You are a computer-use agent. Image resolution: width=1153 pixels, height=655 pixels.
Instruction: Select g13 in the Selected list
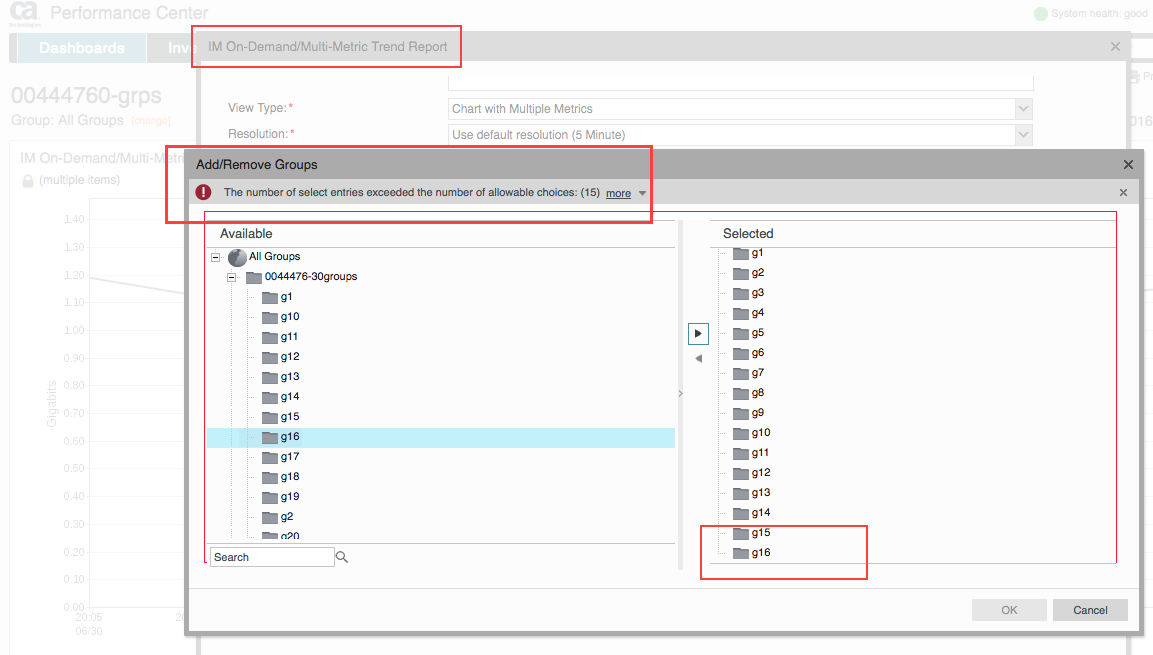761,493
